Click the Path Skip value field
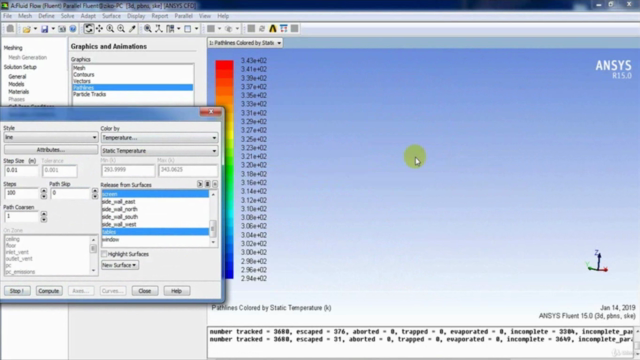 pos(70,193)
